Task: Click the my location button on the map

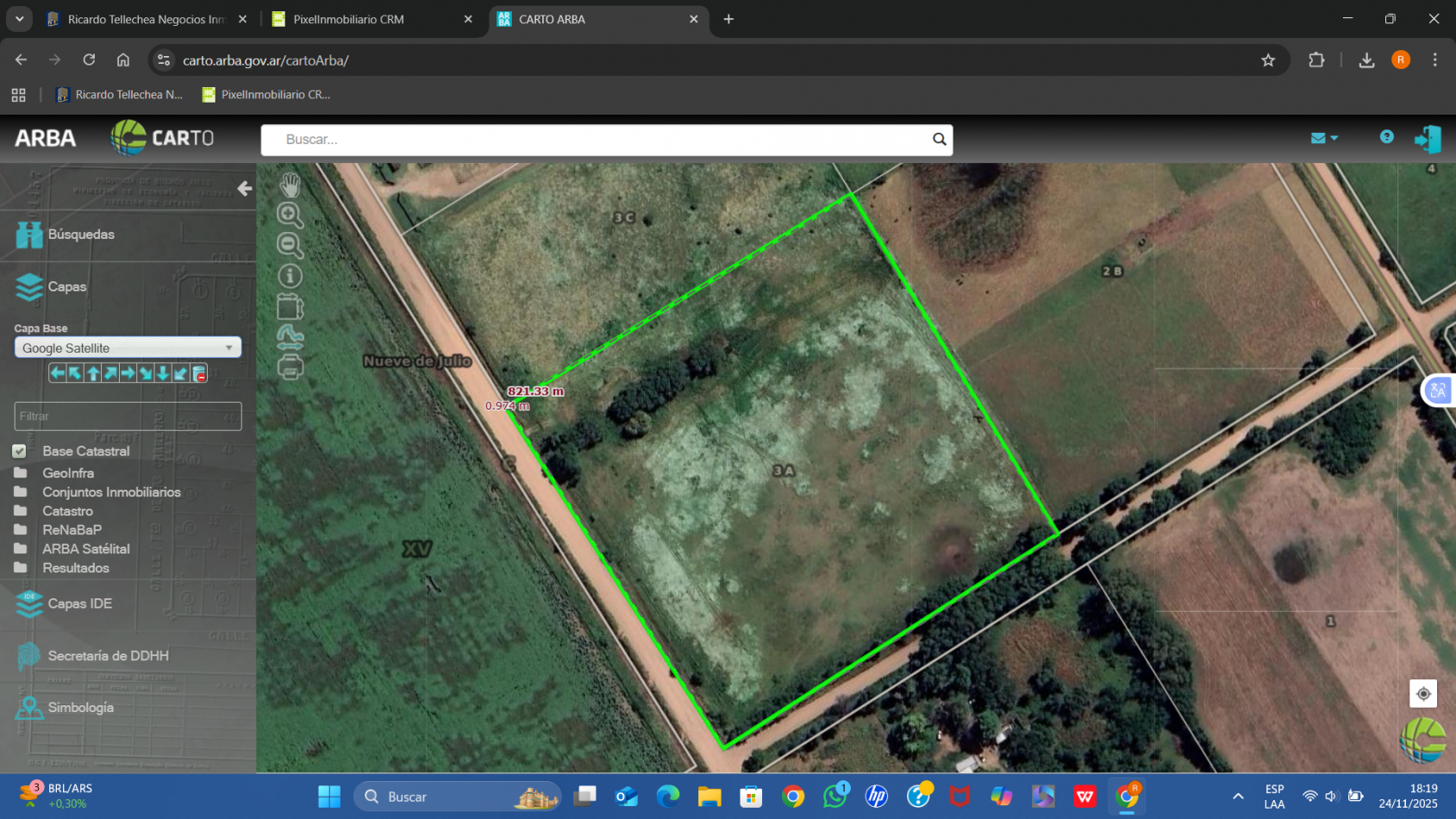Action: tap(1423, 693)
